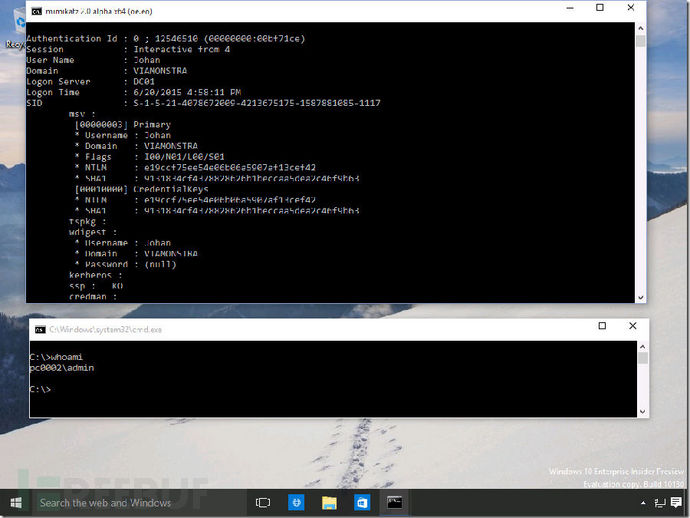This screenshot has height=518, width=690.
Task: Click the 'tspkg :' line
Action: point(88,221)
